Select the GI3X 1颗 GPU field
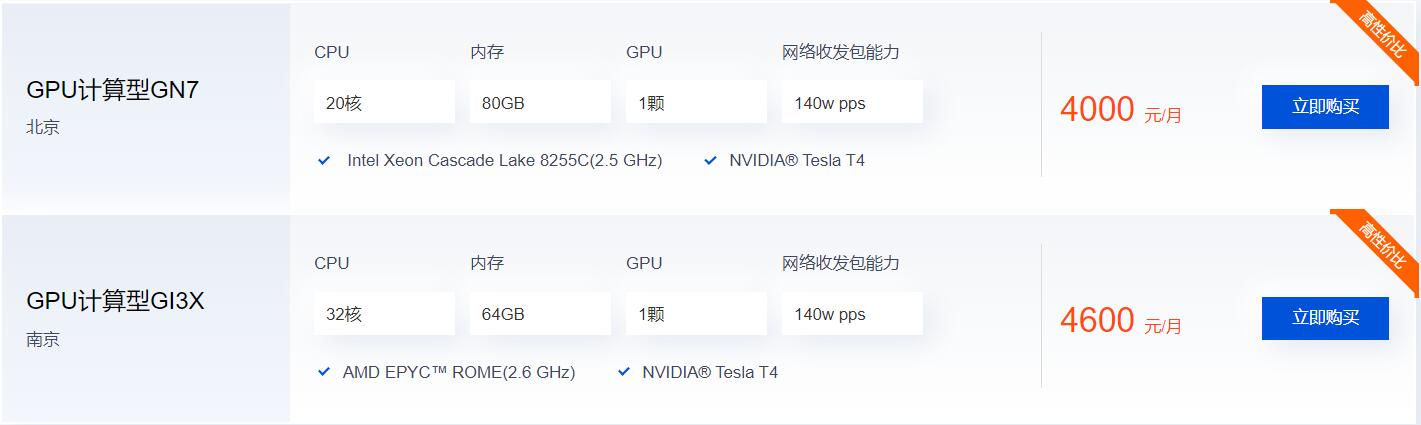Image resolution: width=1421 pixels, height=425 pixels. pyautogui.click(x=696, y=314)
